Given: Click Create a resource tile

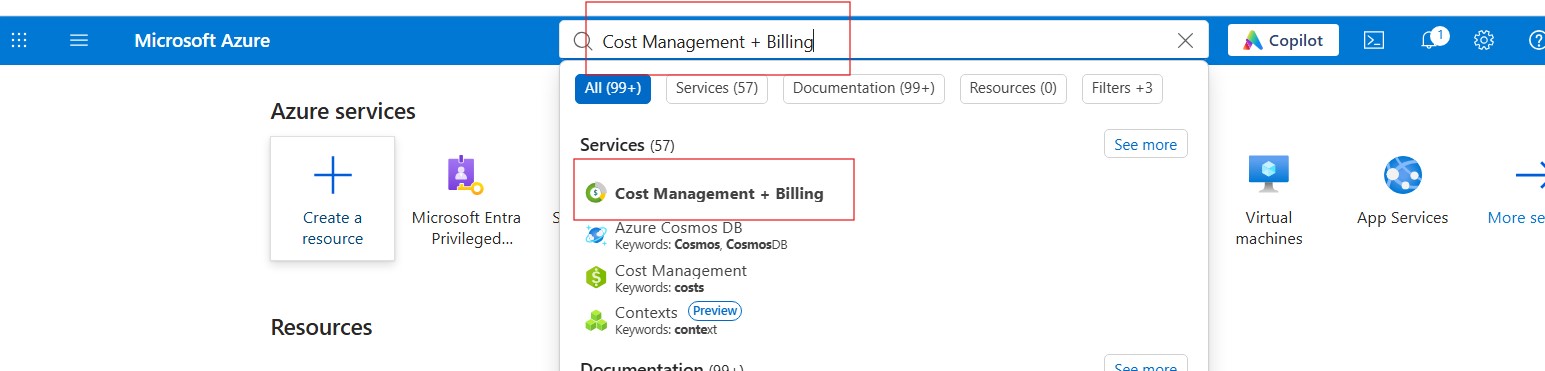Looking at the screenshot, I should point(332,199).
